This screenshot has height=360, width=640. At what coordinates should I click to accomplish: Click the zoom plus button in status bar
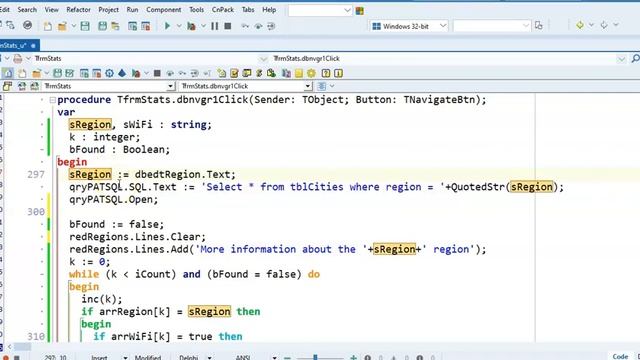click(353, 358)
